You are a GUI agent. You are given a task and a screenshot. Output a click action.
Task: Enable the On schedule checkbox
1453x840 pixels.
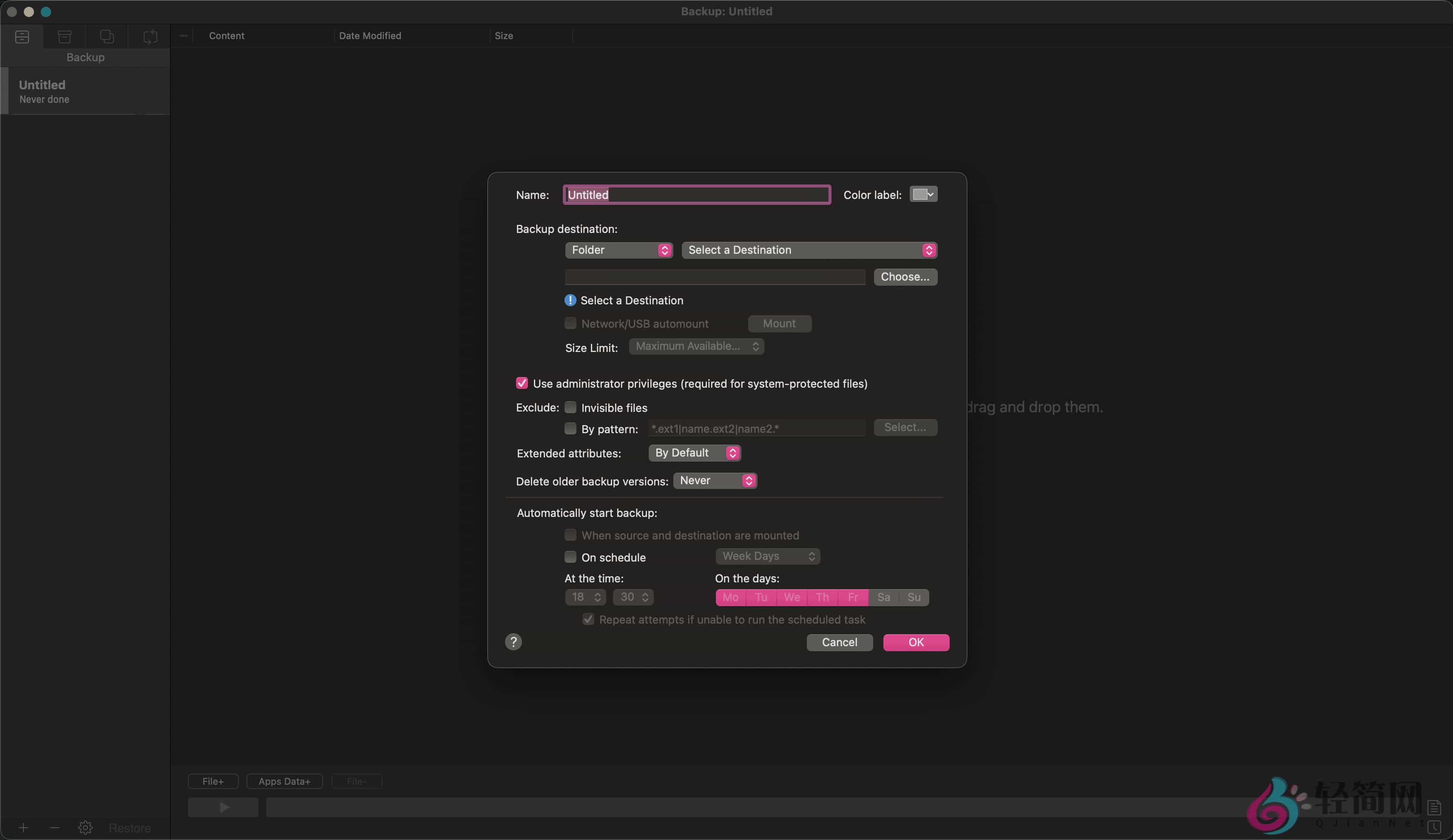570,557
